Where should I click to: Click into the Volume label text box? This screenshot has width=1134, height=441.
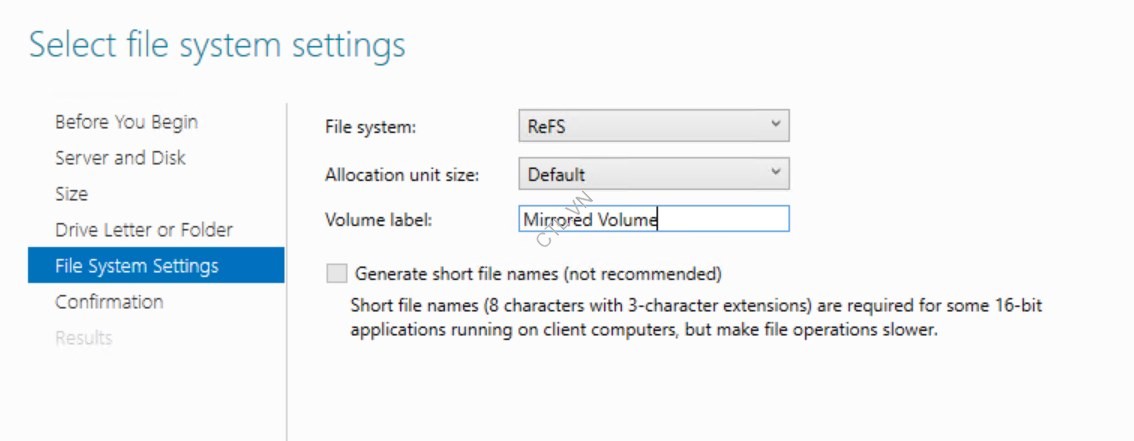tap(720, 219)
